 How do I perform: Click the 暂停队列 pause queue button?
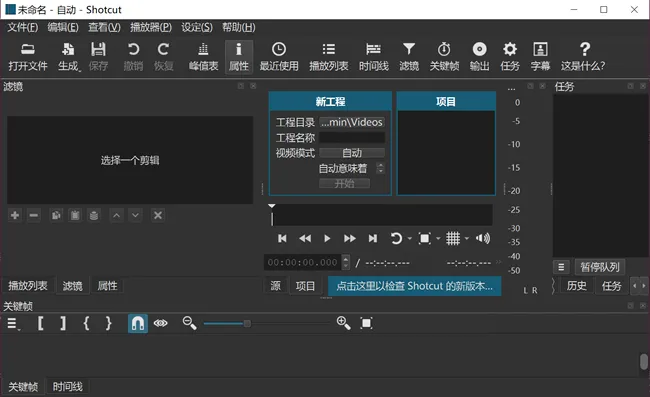point(599,267)
